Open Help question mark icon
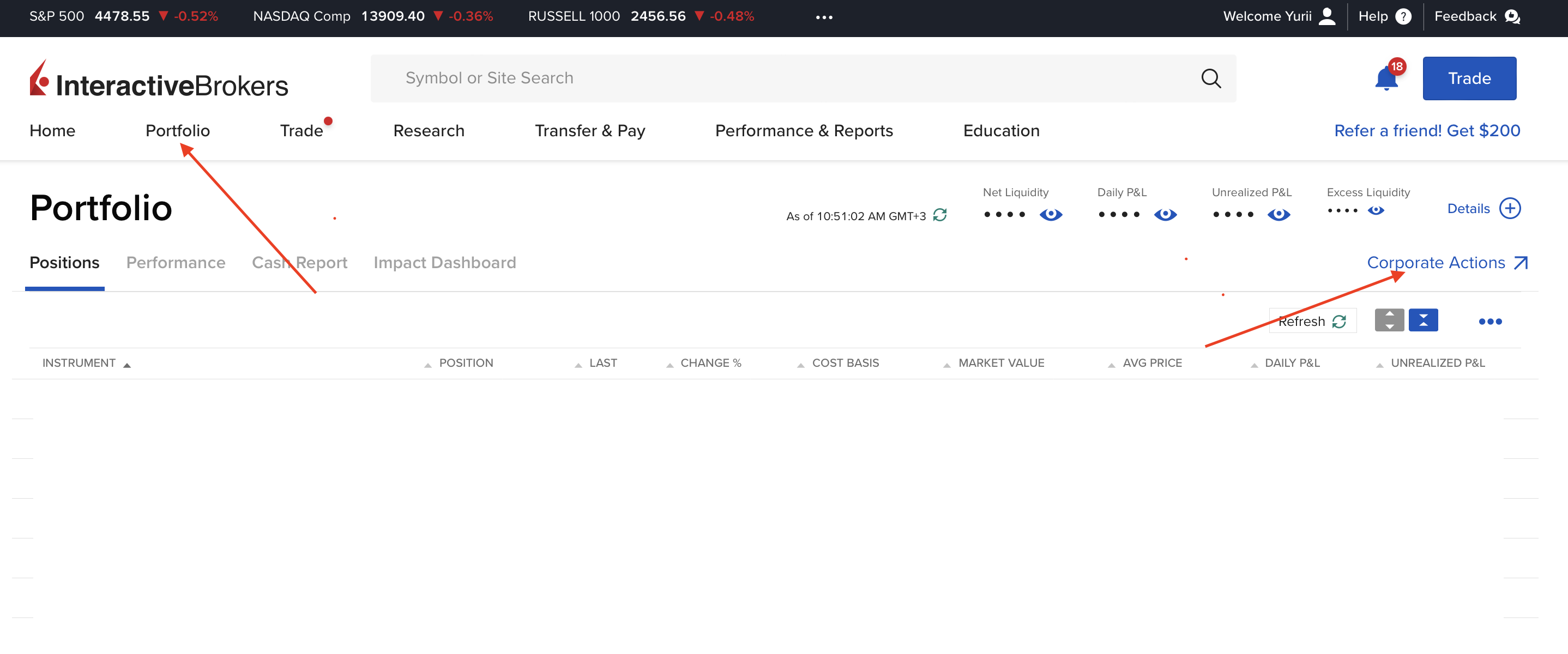The width and height of the screenshot is (1568, 654). click(1403, 16)
